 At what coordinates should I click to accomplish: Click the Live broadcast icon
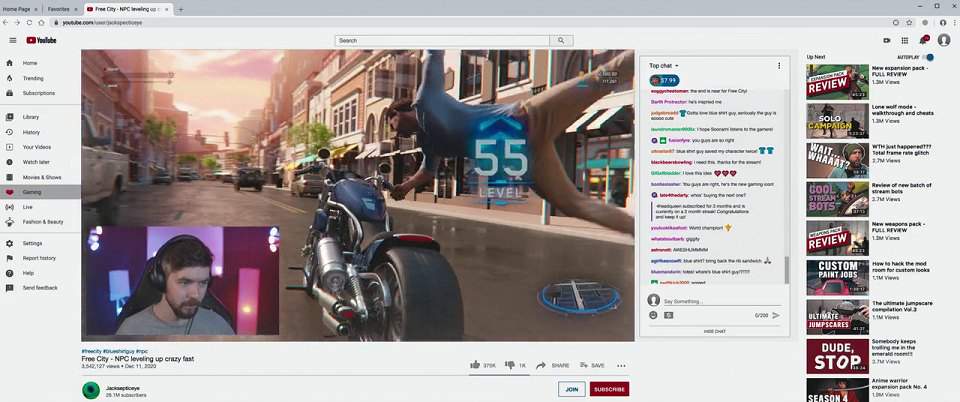tap(9, 207)
